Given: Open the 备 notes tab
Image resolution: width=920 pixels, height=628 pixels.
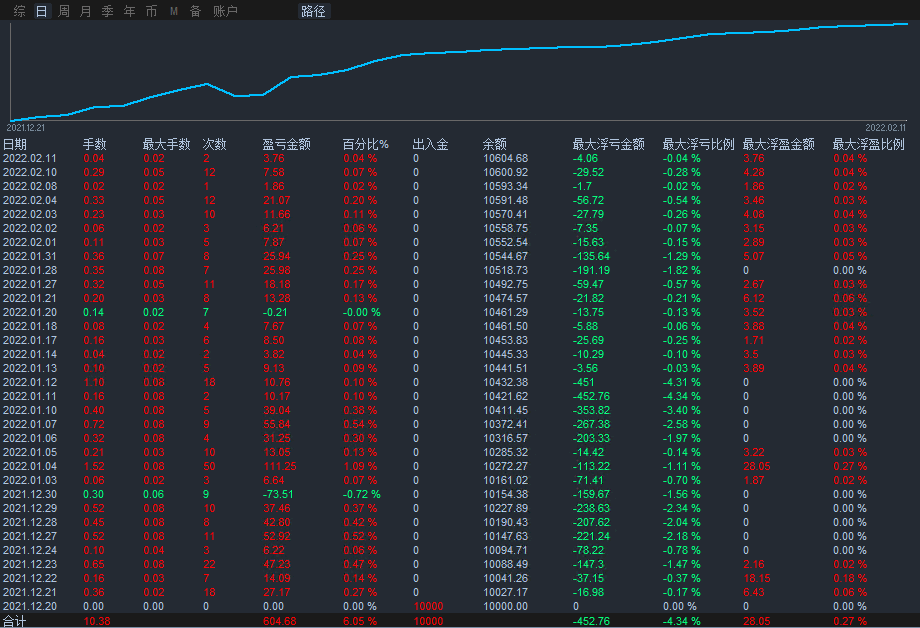Looking at the screenshot, I should [195, 11].
